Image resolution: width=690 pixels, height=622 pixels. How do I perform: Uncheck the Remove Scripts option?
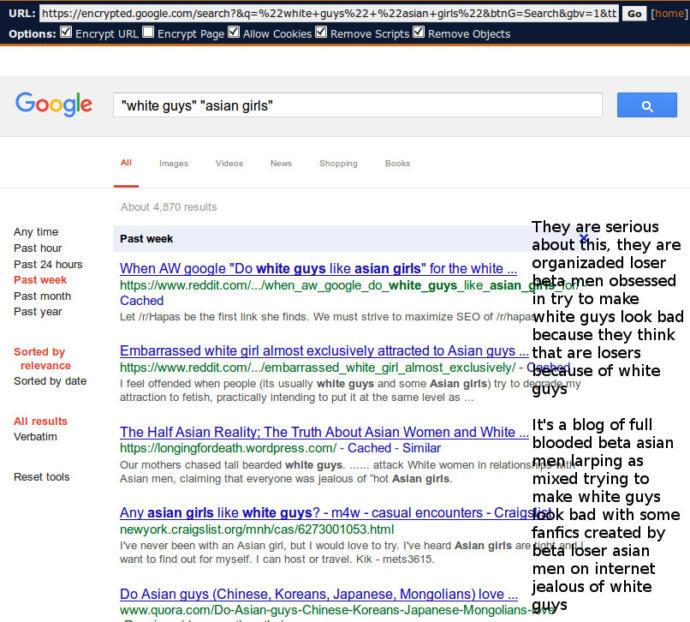coord(321,32)
